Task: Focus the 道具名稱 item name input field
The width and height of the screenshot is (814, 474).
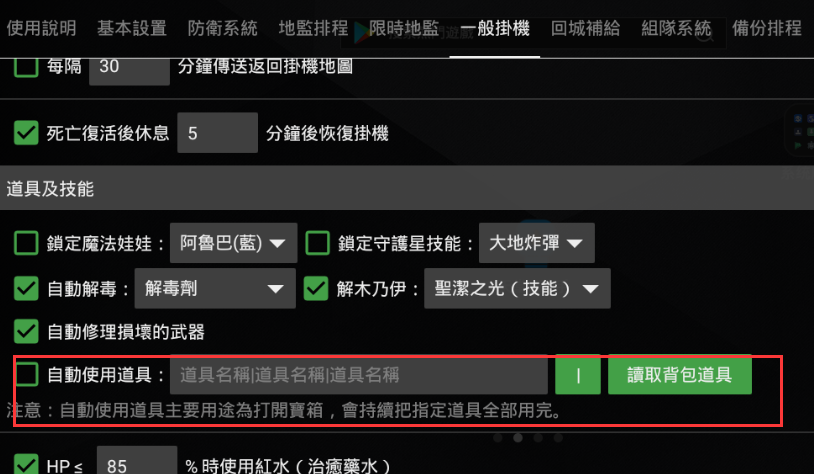Action: (x=359, y=374)
